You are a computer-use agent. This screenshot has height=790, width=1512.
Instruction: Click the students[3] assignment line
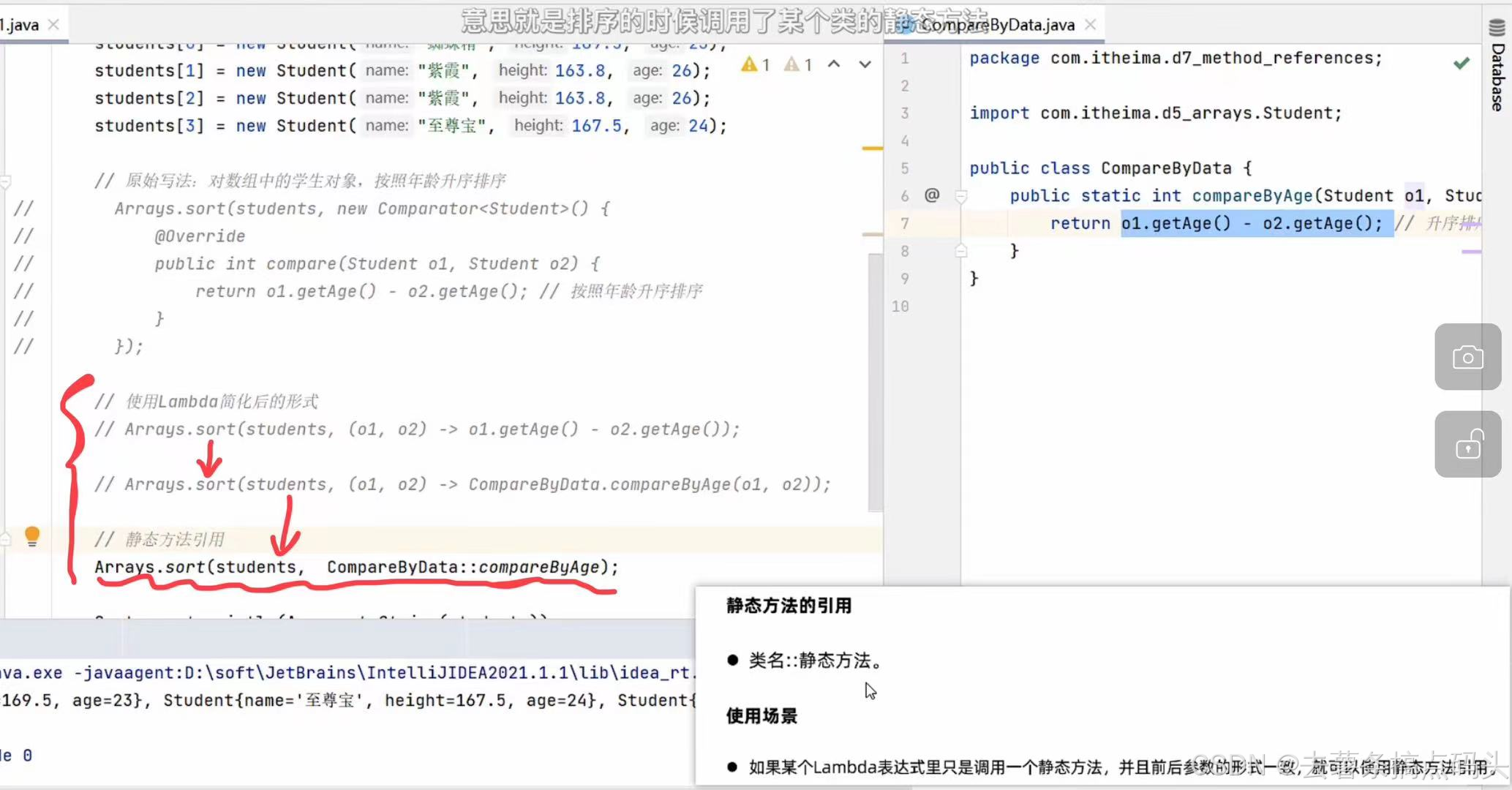click(x=410, y=126)
